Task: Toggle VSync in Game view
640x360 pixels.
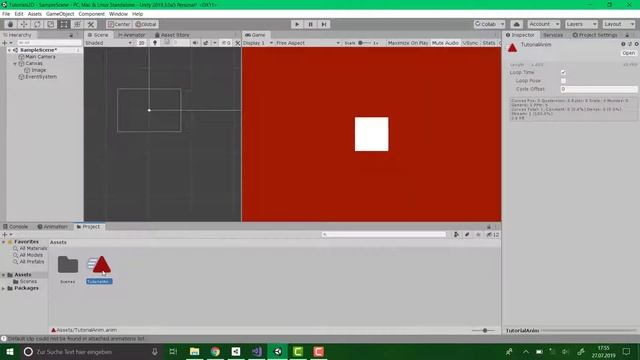Action: [x=471, y=43]
